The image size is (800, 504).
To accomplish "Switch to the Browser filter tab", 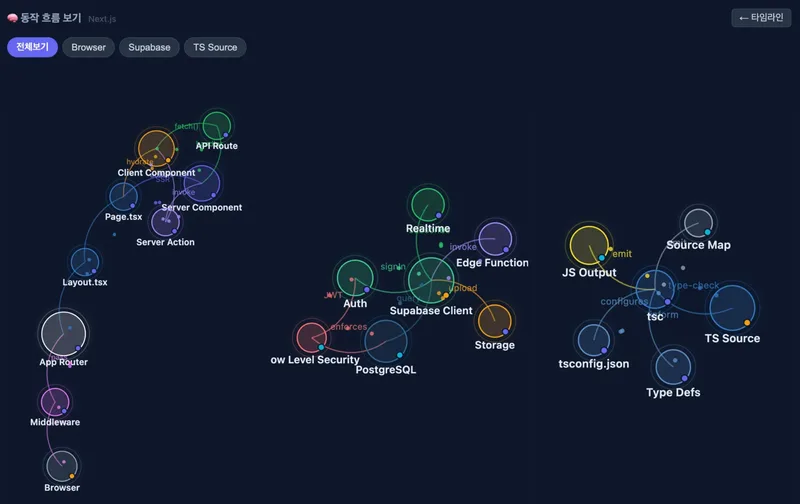I will [88, 47].
